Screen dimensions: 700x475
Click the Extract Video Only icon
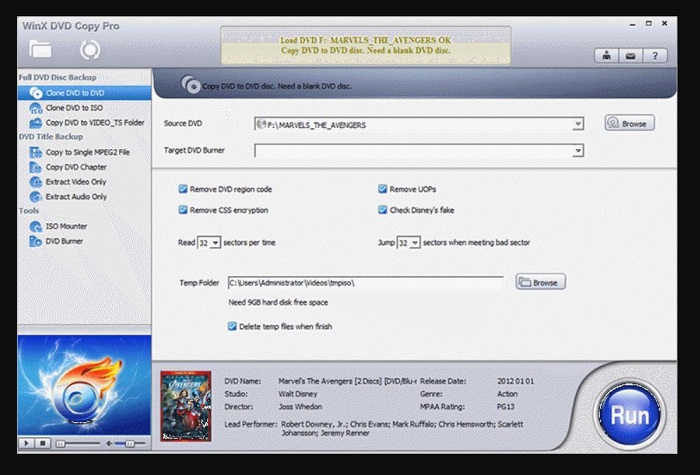point(36,182)
